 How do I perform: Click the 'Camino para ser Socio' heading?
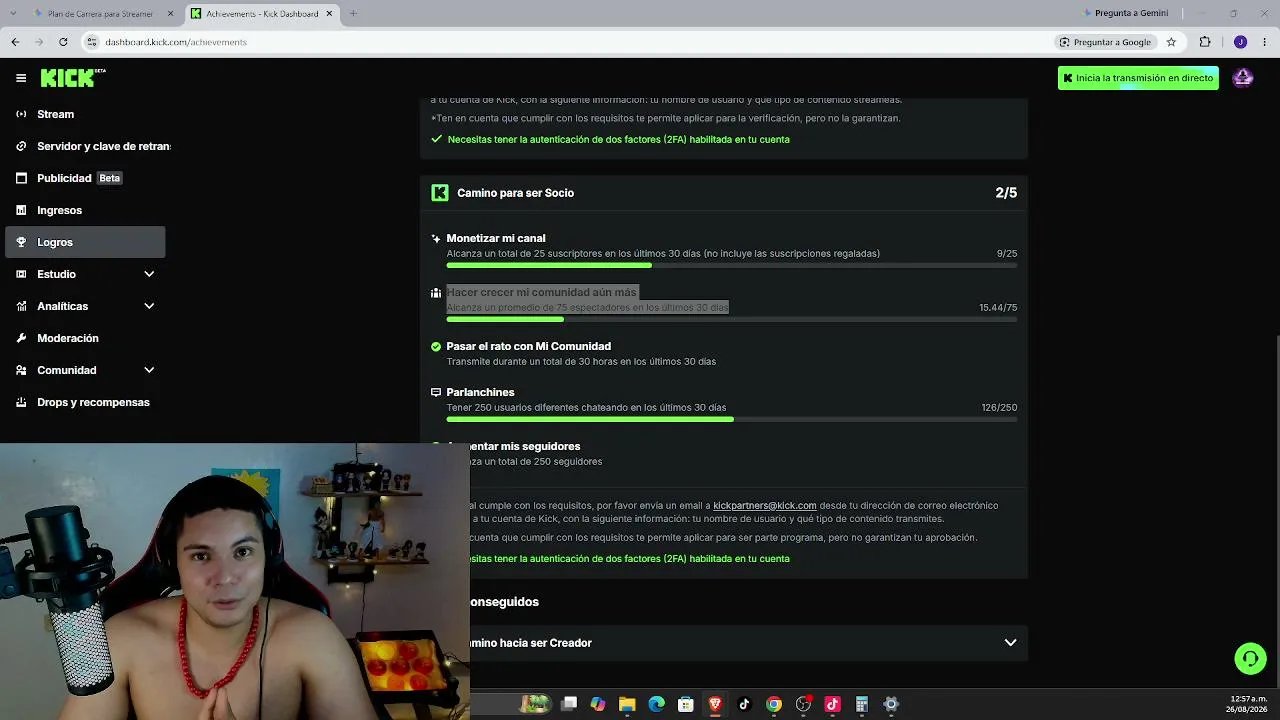pos(515,193)
